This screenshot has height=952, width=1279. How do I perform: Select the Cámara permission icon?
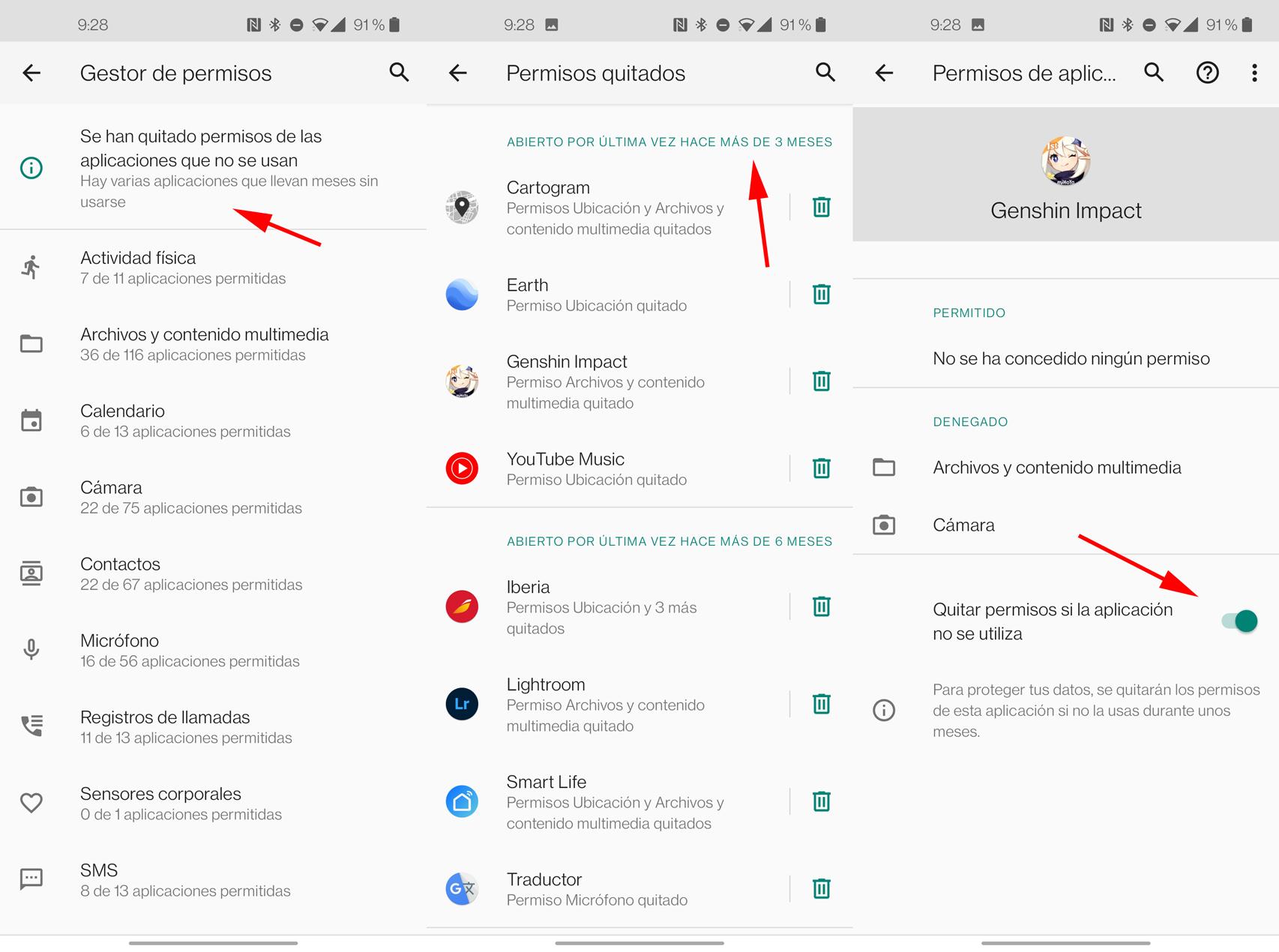tap(31, 496)
